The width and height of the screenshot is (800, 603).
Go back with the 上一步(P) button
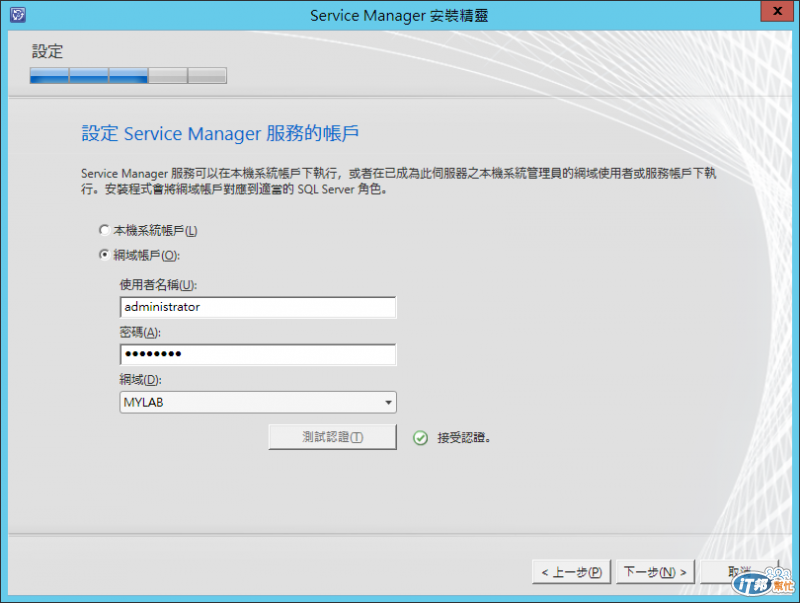571,572
